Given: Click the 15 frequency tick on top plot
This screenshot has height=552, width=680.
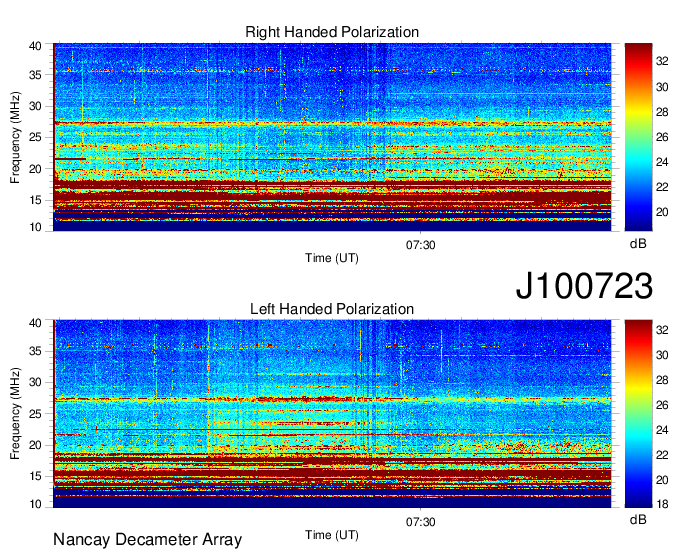Looking at the screenshot, I should 35,200.
